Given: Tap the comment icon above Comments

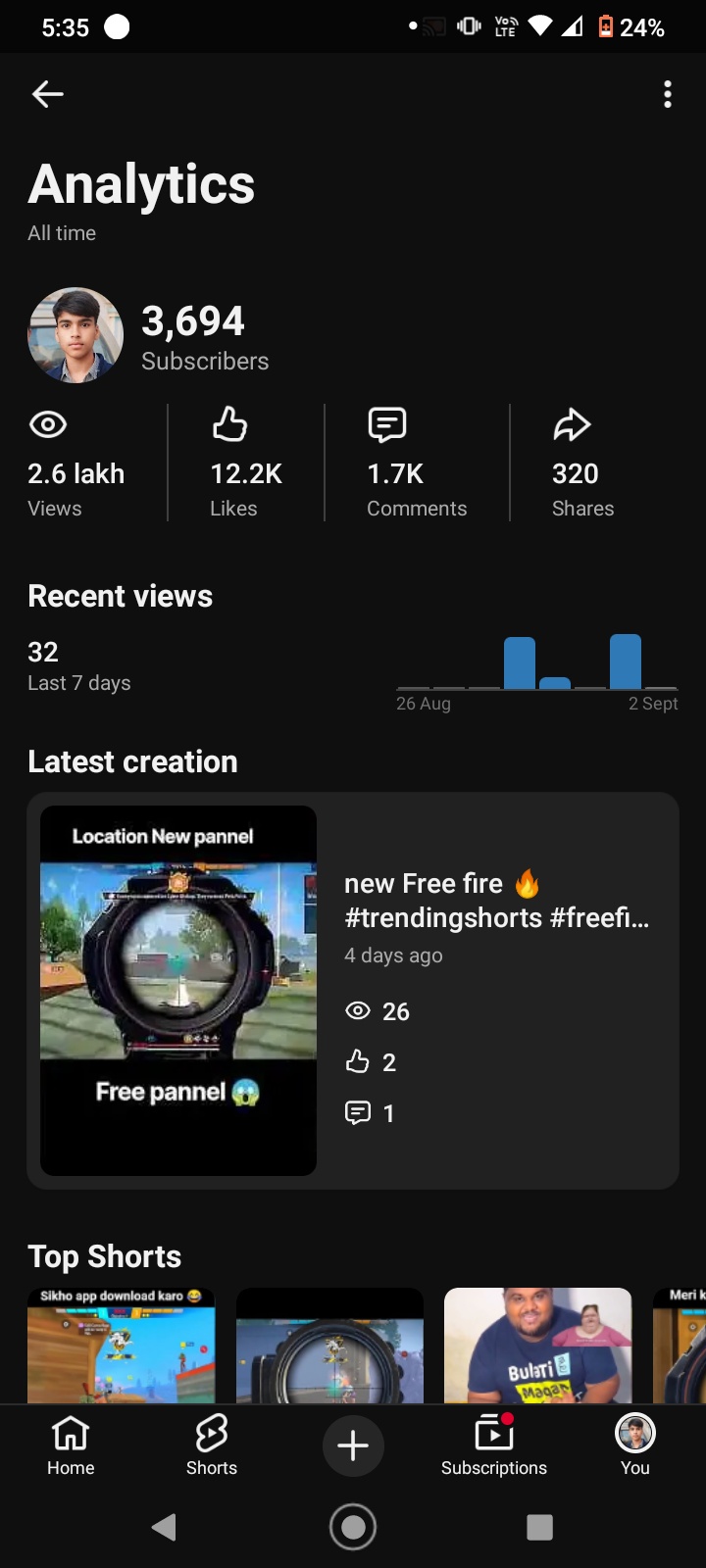Looking at the screenshot, I should (386, 424).
